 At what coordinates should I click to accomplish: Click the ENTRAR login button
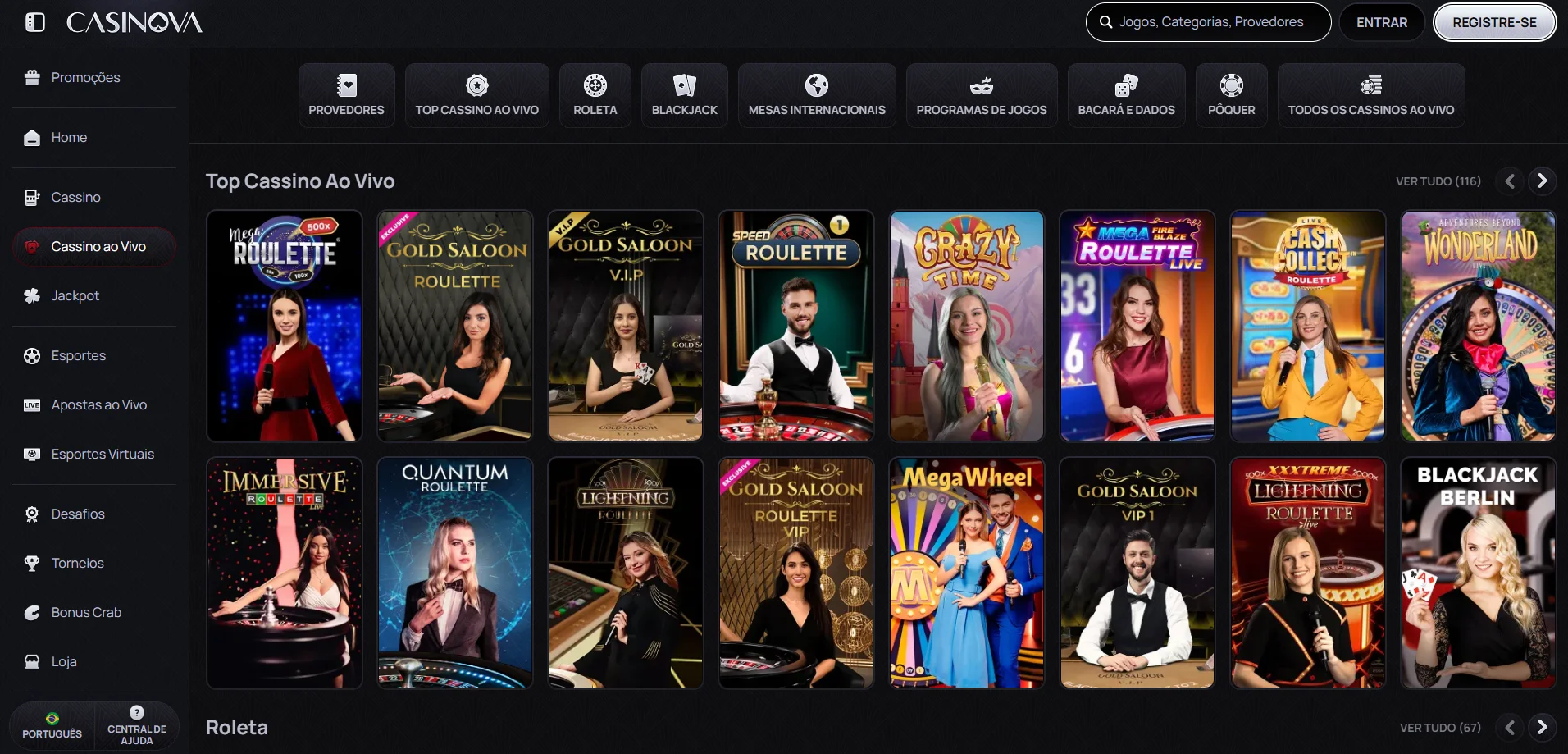[x=1382, y=22]
